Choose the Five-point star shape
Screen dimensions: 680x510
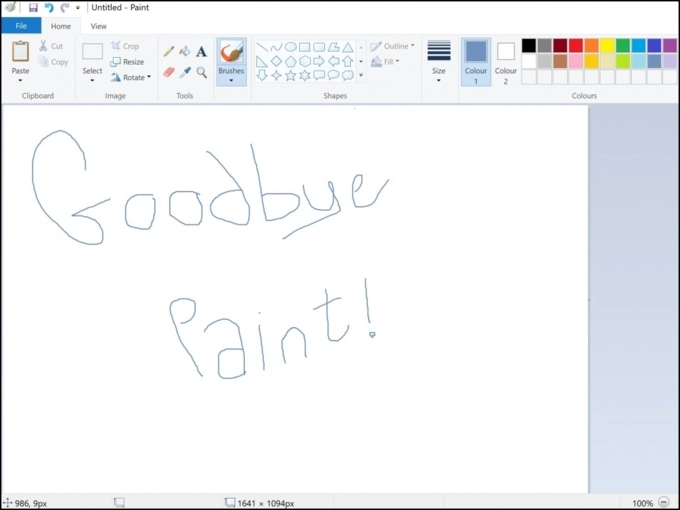point(291,75)
